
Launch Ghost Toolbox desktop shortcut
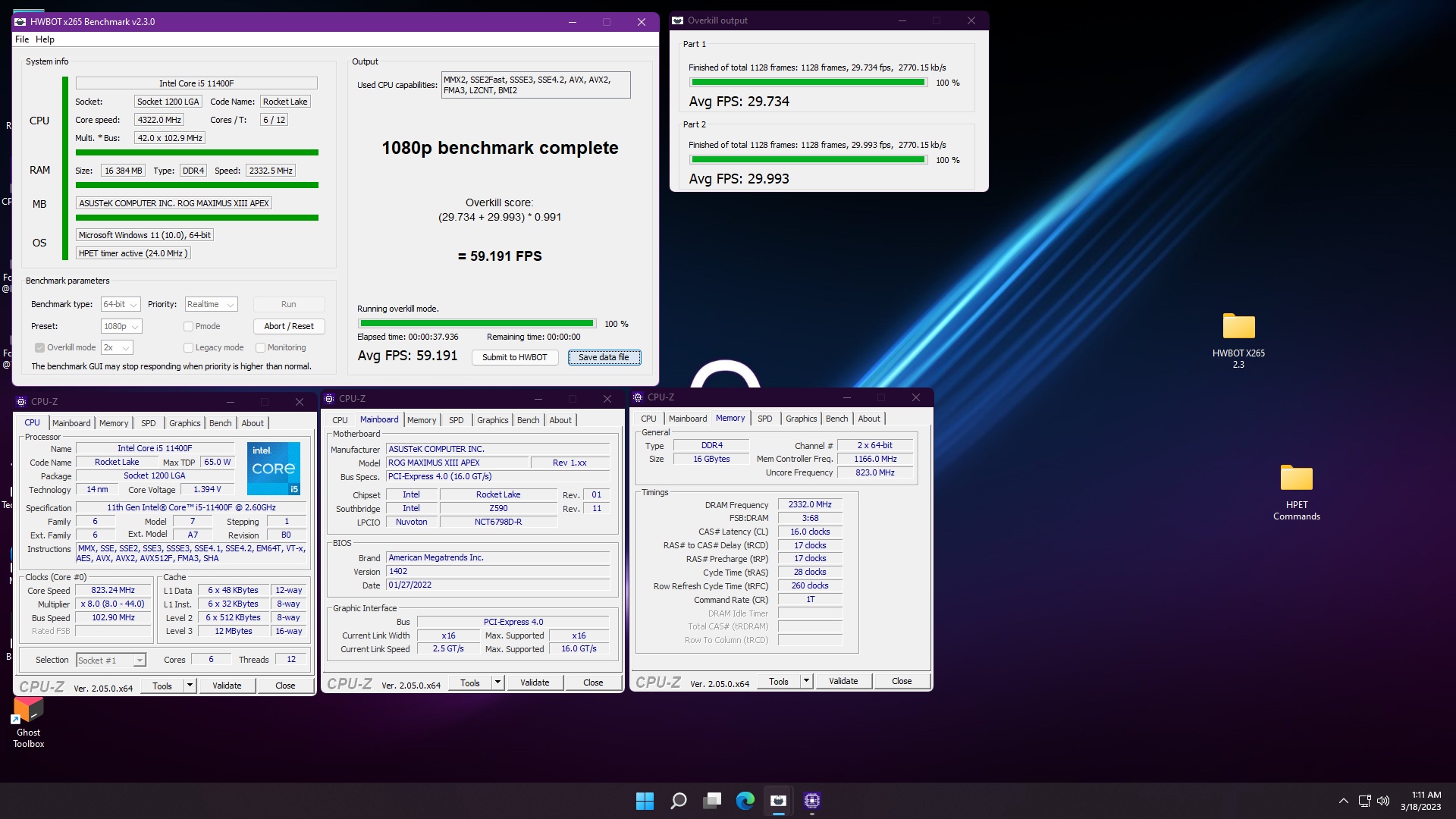click(28, 723)
